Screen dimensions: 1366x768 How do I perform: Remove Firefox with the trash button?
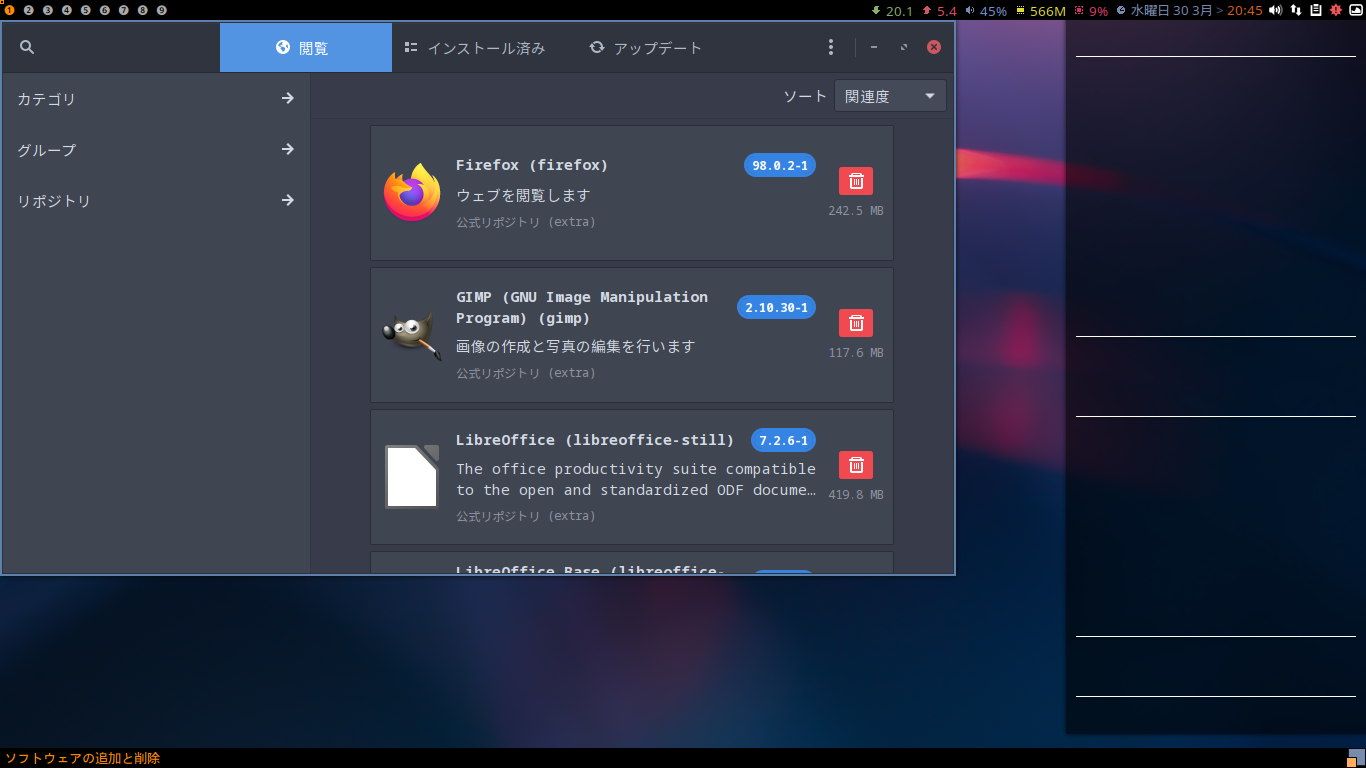tap(856, 181)
